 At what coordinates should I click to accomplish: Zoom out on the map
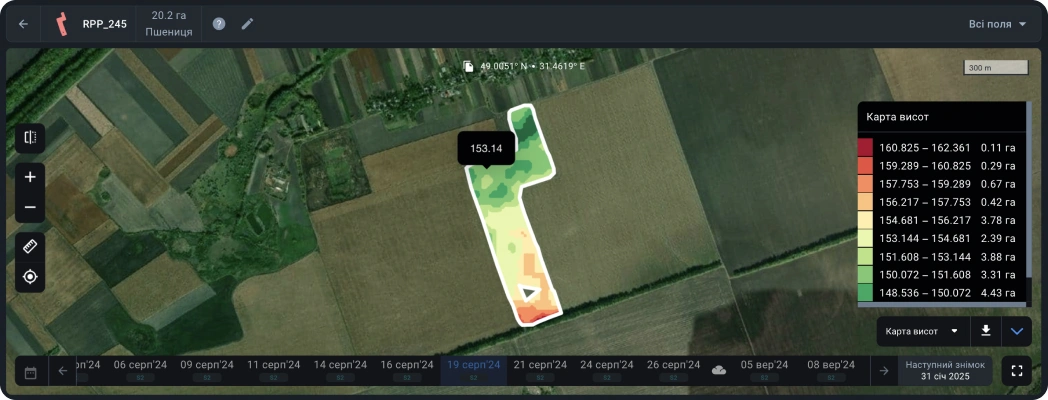(x=30, y=207)
